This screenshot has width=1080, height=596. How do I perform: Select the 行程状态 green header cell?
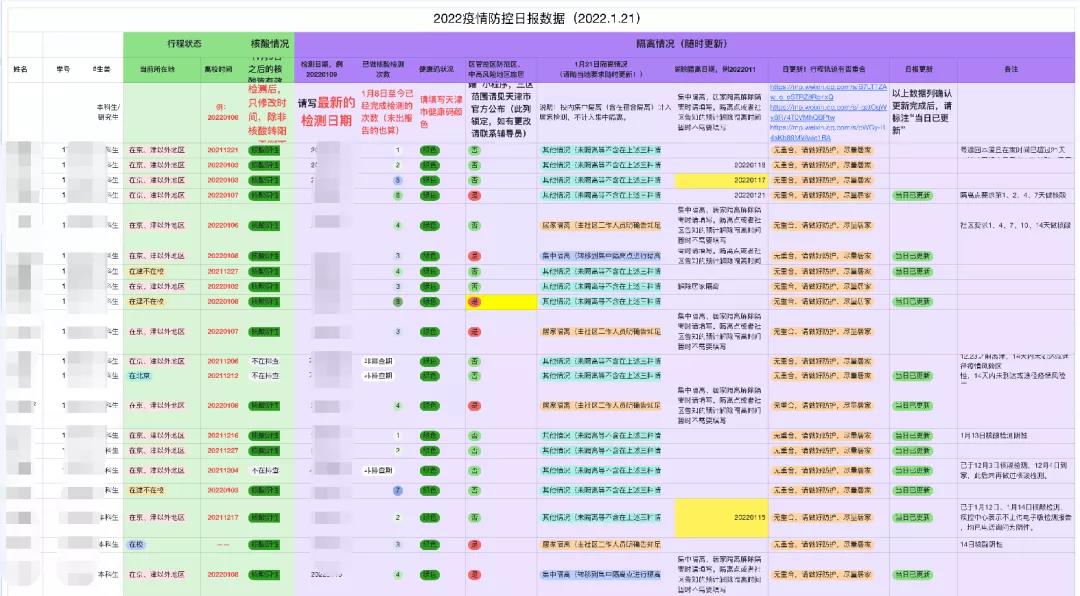(x=187, y=44)
